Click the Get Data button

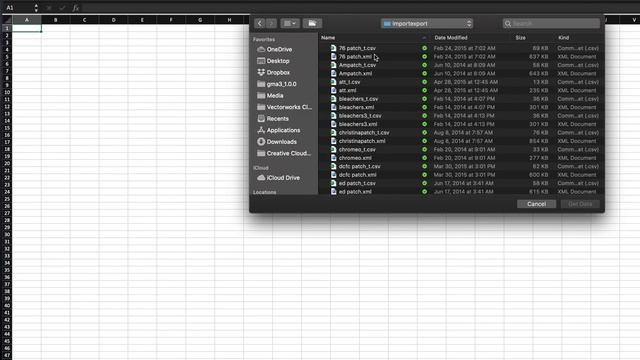(x=580, y=204)
